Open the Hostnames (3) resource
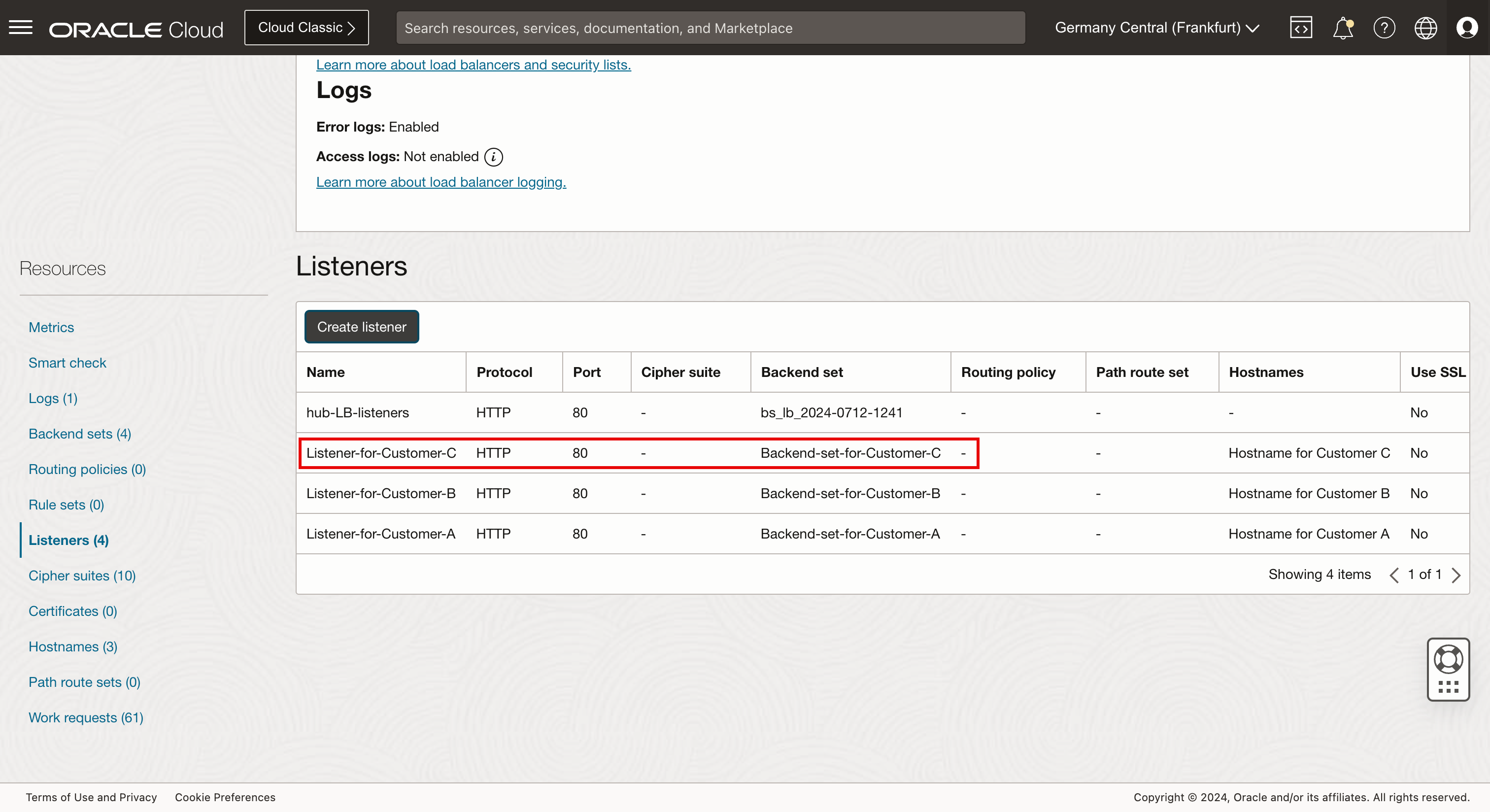The height and width of the screenshot is (812, 1490). (73, 646)
